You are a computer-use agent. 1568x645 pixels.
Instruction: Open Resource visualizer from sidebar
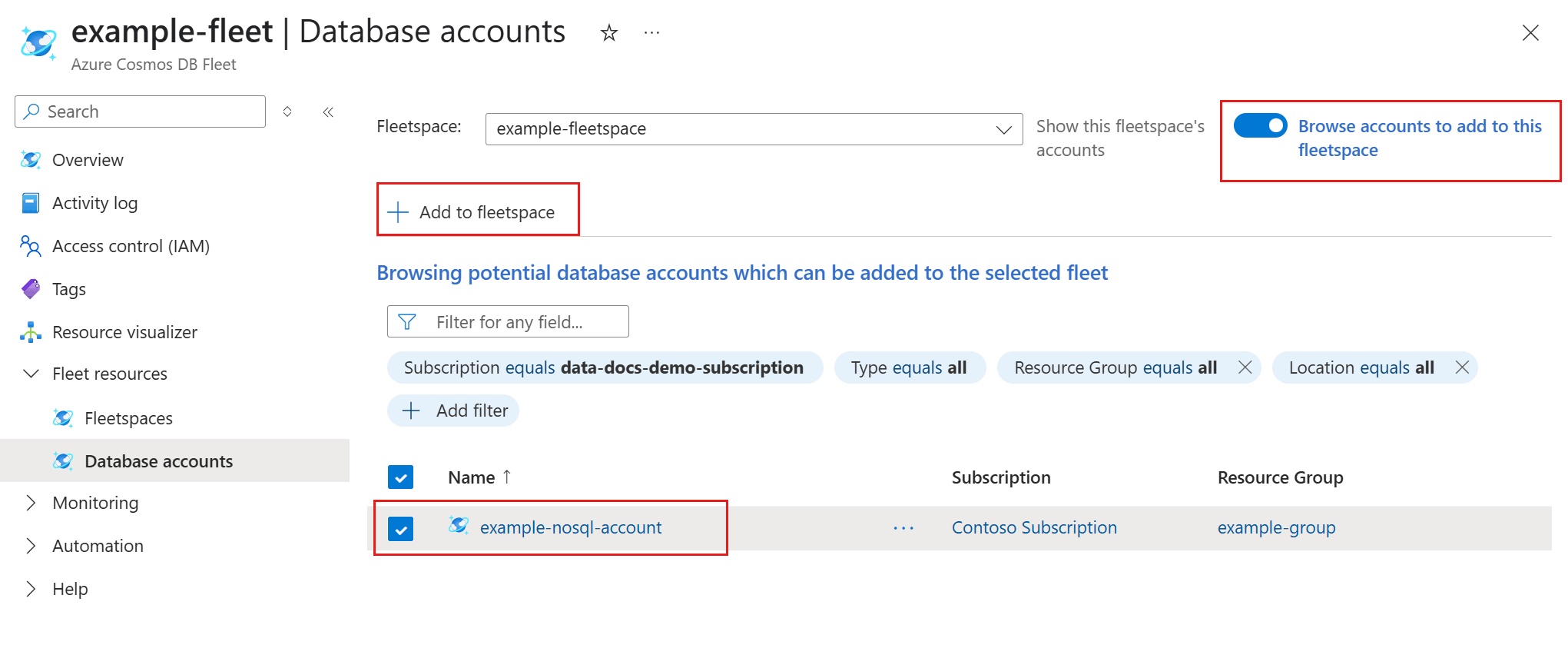coord(124,332)
